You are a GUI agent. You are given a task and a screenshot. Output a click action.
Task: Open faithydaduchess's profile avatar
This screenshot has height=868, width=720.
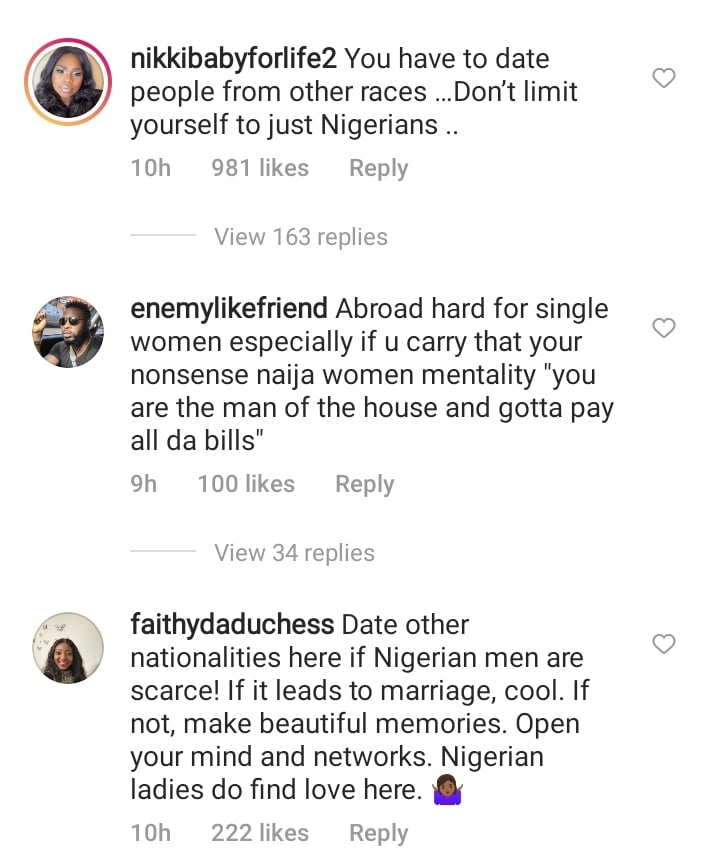click(x=67, y=648)
